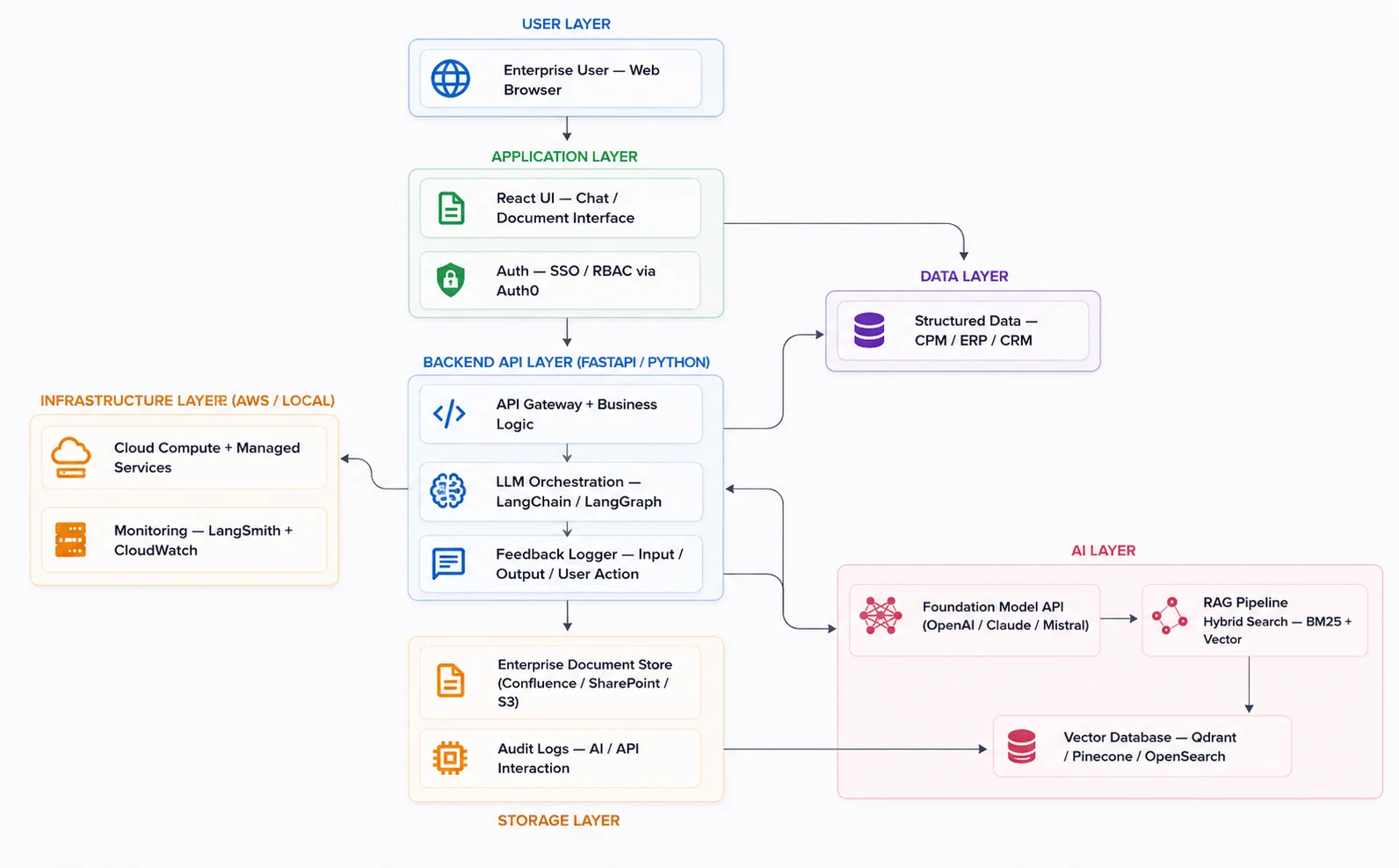Select the Structured Data — CPM / ERP / CRM text
The image size is (1399, 868).
coord(975,331)
